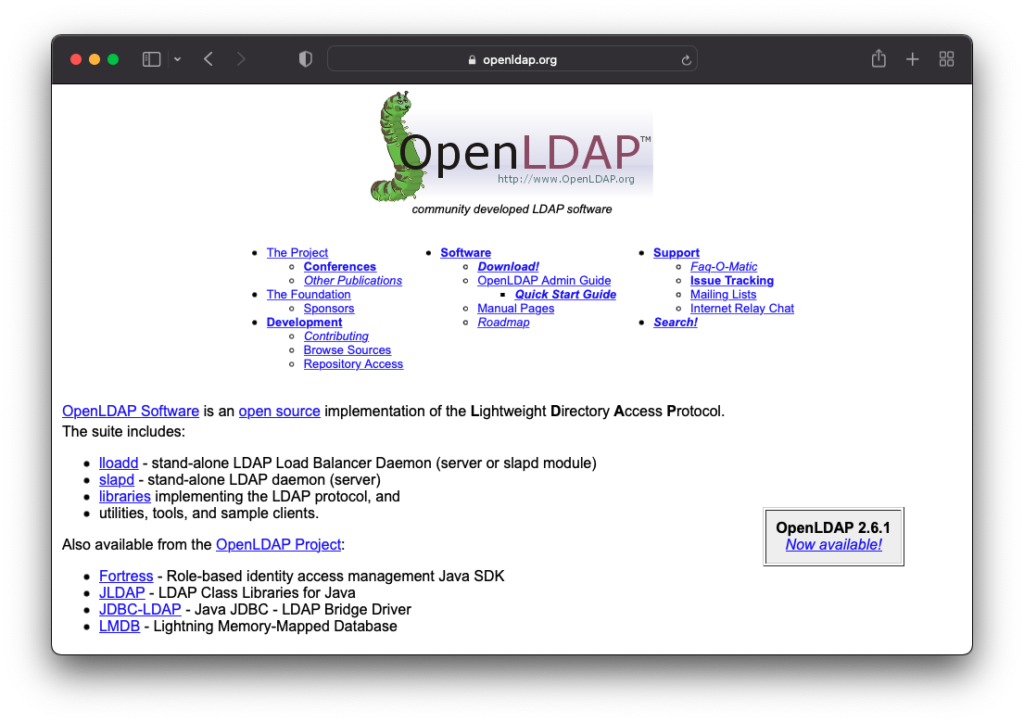Open the slapd link
The height and width of the screenshot is (723, 1024).
[x=116, y=480]
